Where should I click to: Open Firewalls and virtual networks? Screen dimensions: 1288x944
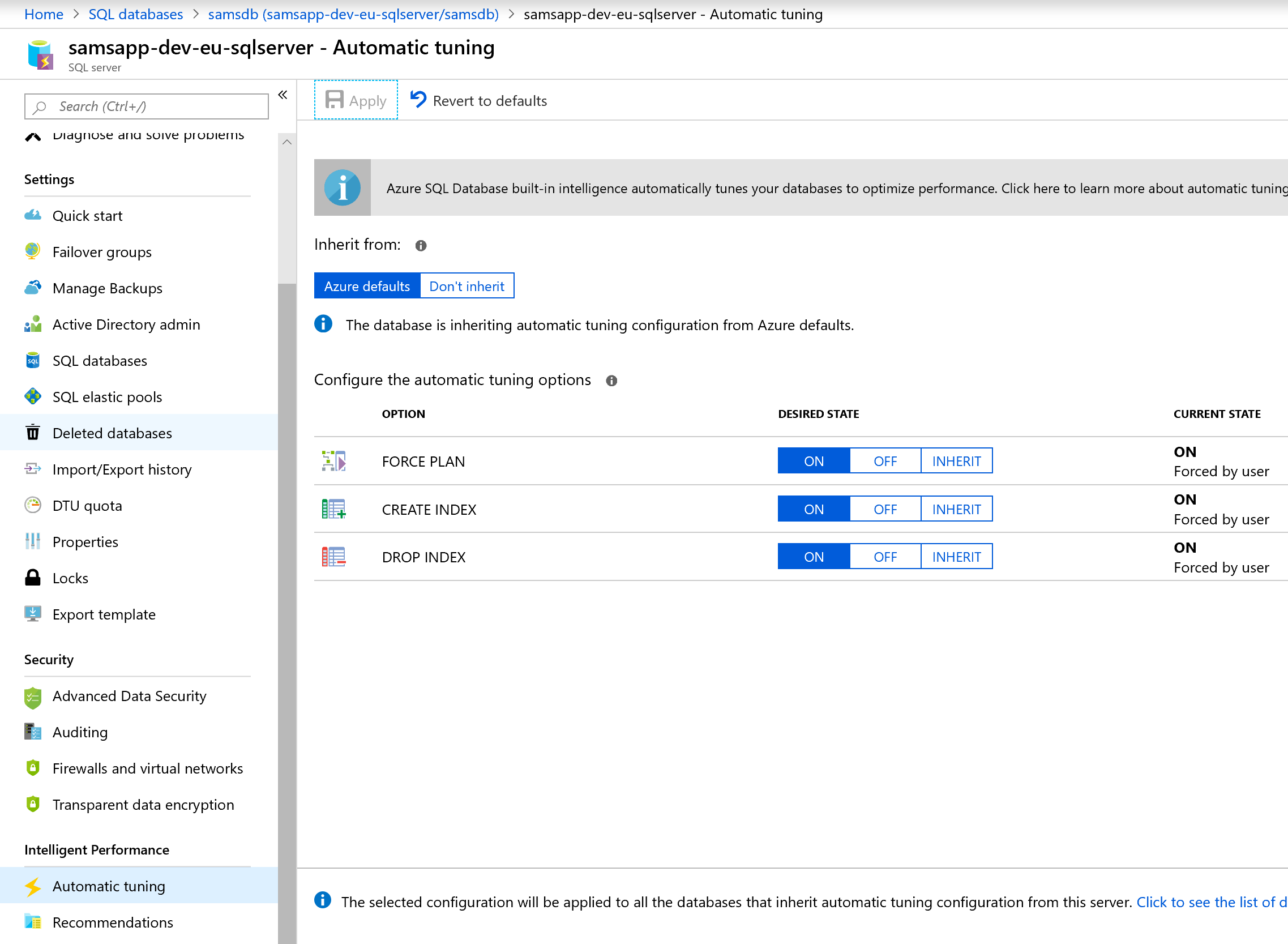pos(147,768)
